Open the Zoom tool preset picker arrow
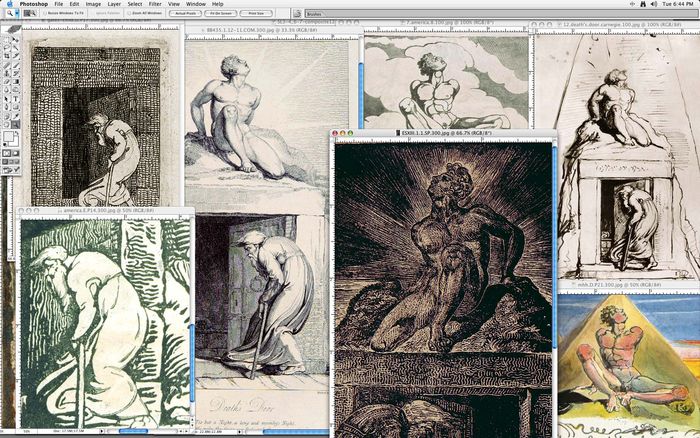This screenshot has width=700, height=438. [17, 13]
